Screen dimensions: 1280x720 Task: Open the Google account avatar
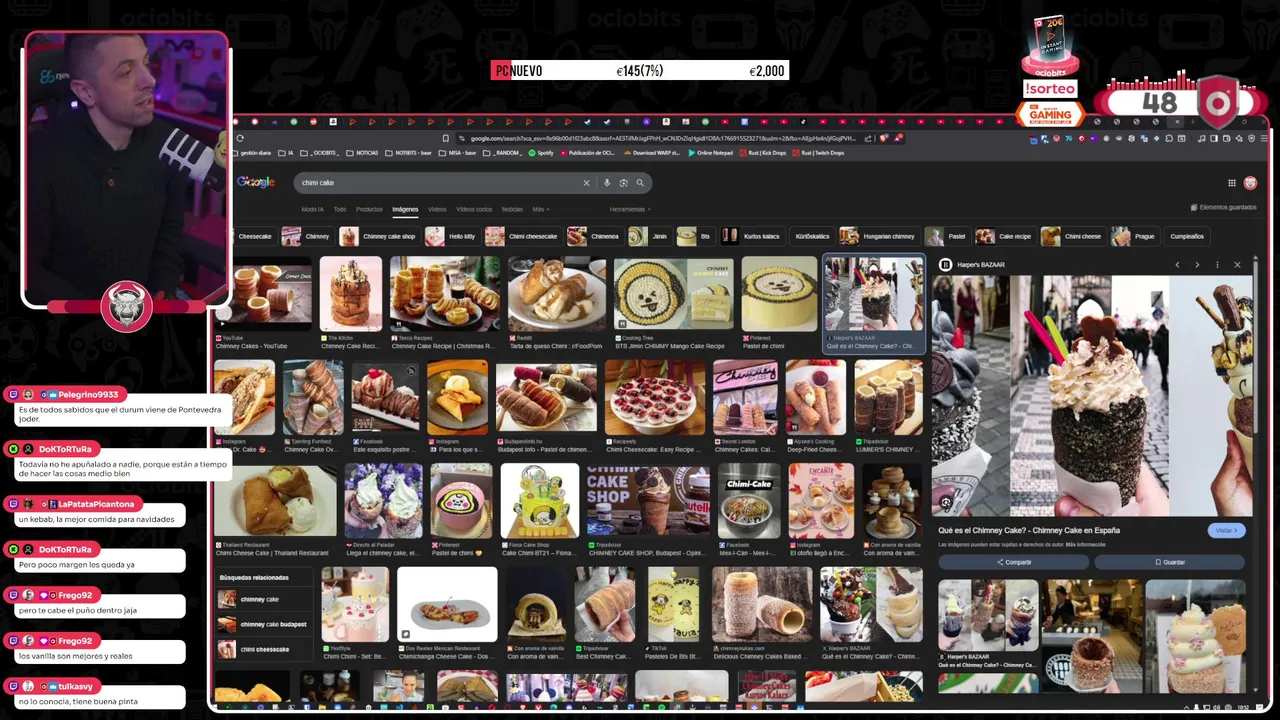point(1250,183)
